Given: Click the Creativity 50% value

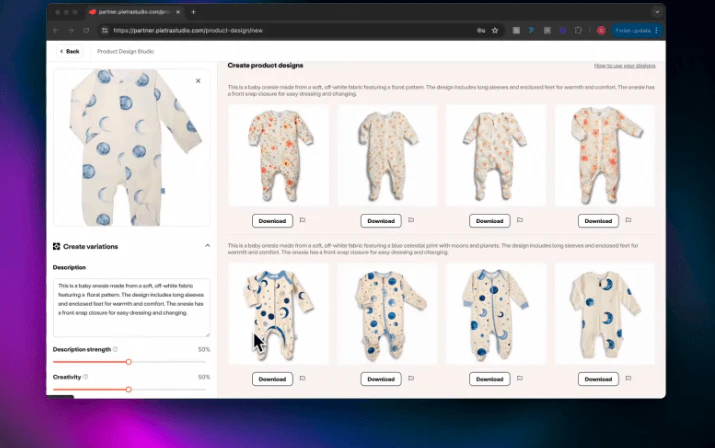Looking at the screenshot, I should [204, 377].
